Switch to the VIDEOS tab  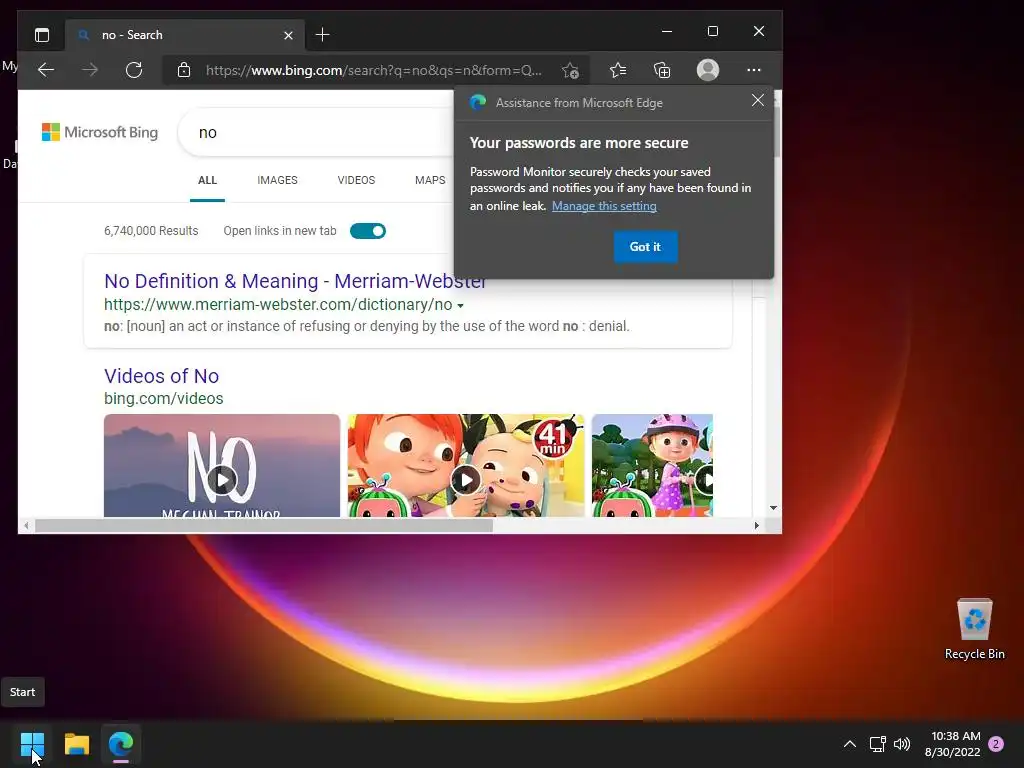356,180
